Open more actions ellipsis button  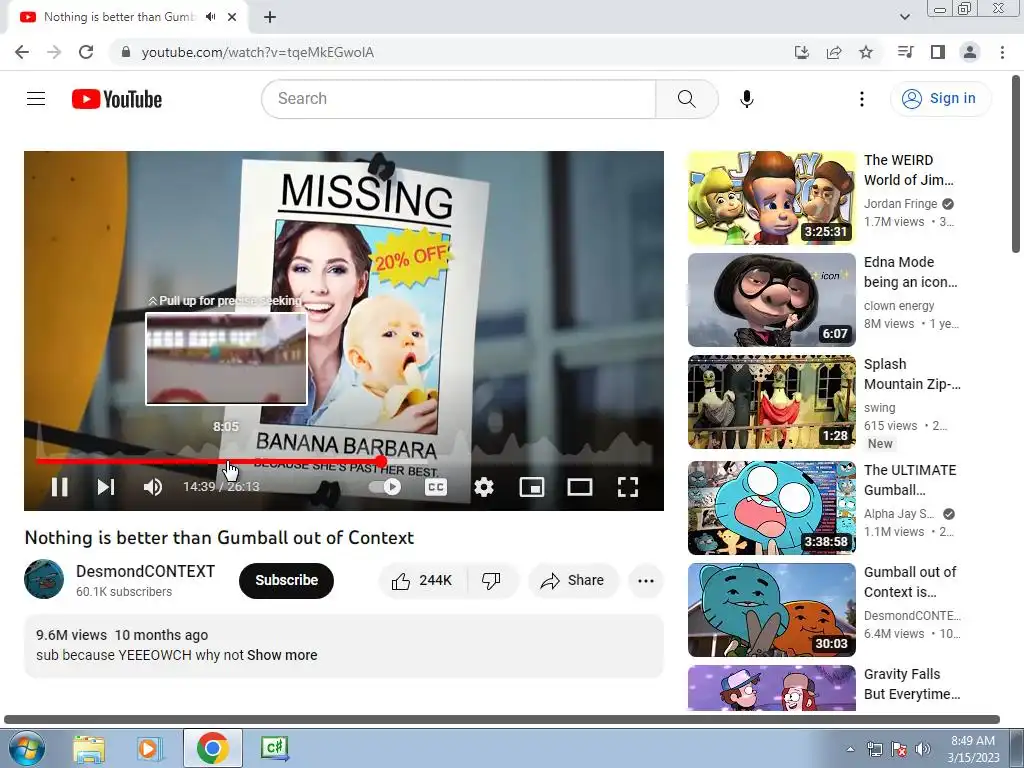click(646, 581)
